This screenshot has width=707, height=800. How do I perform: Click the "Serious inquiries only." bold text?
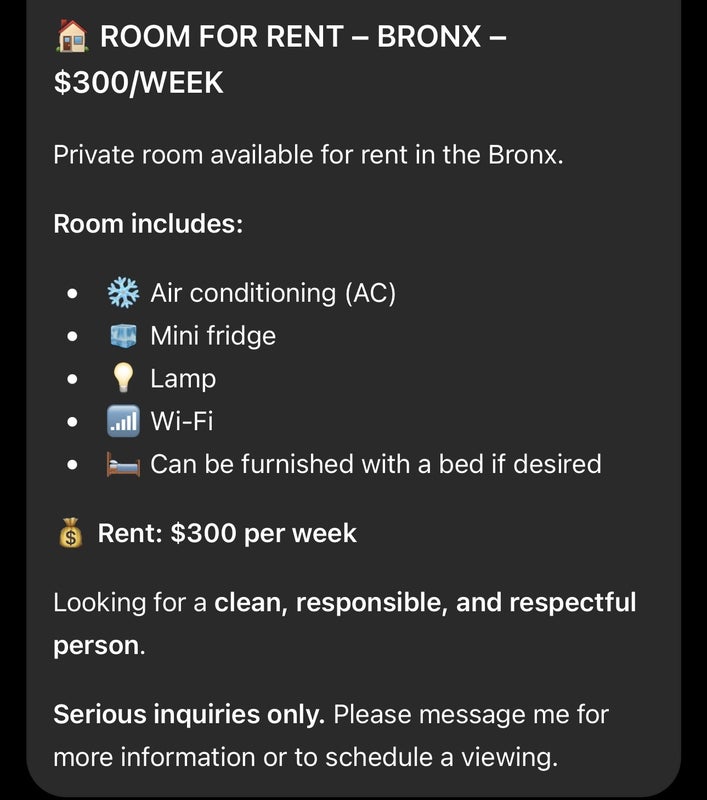[x=189, y=714]
